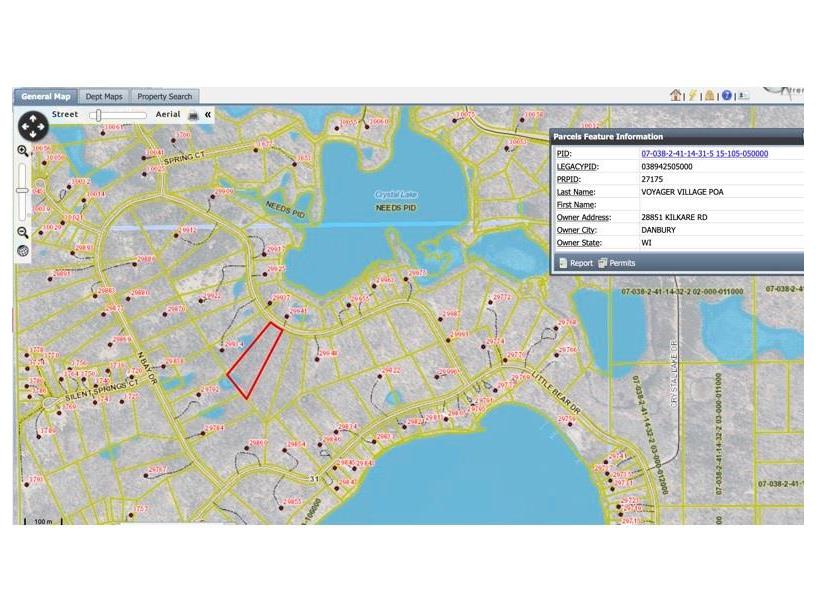Open the parcel PID hyperlink

pos(704,154)
